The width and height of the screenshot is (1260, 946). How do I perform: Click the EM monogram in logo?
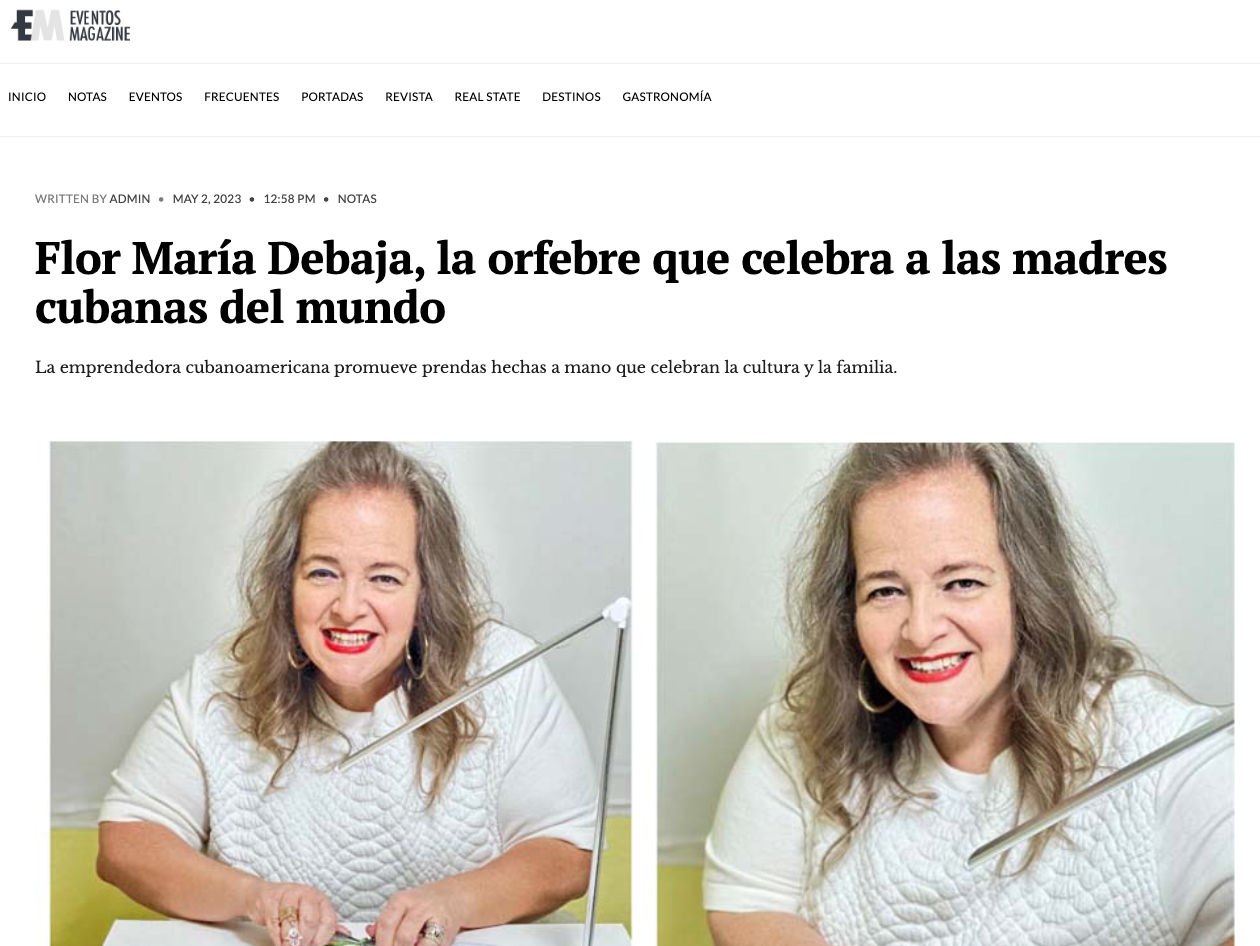[x=37, y=26]
